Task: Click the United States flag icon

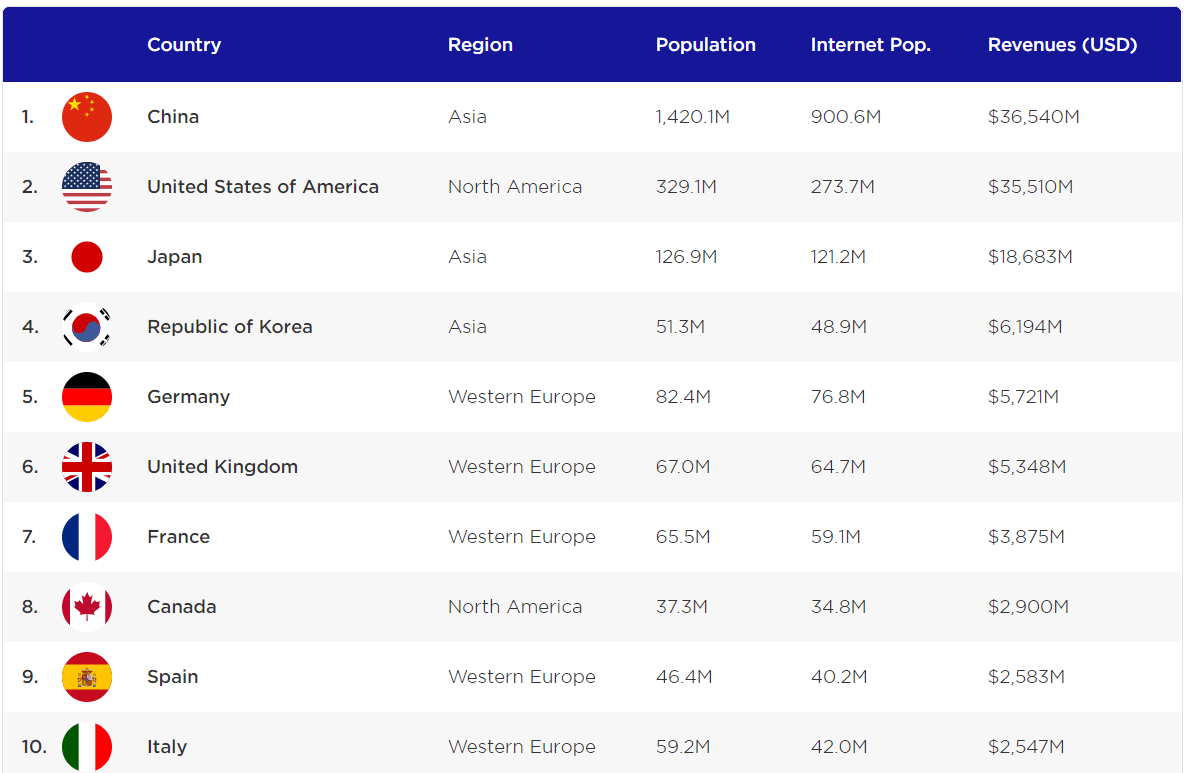Action: pos(87,187)
